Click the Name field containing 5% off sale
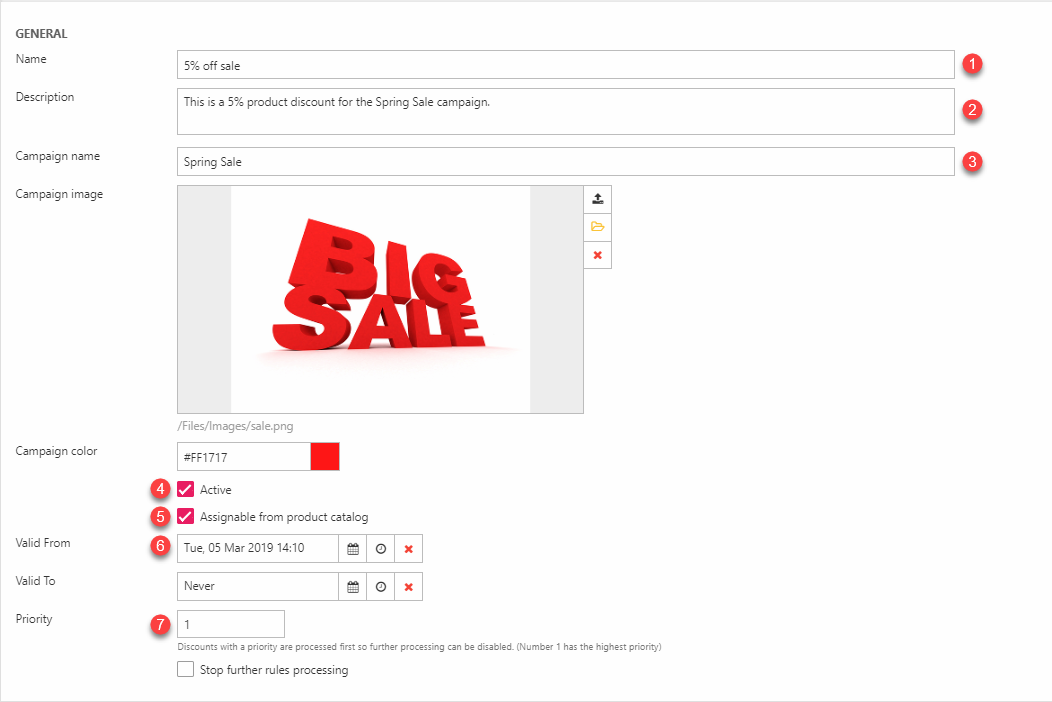1052x702 pixels. pyautogui.click(x=565, y=65)
